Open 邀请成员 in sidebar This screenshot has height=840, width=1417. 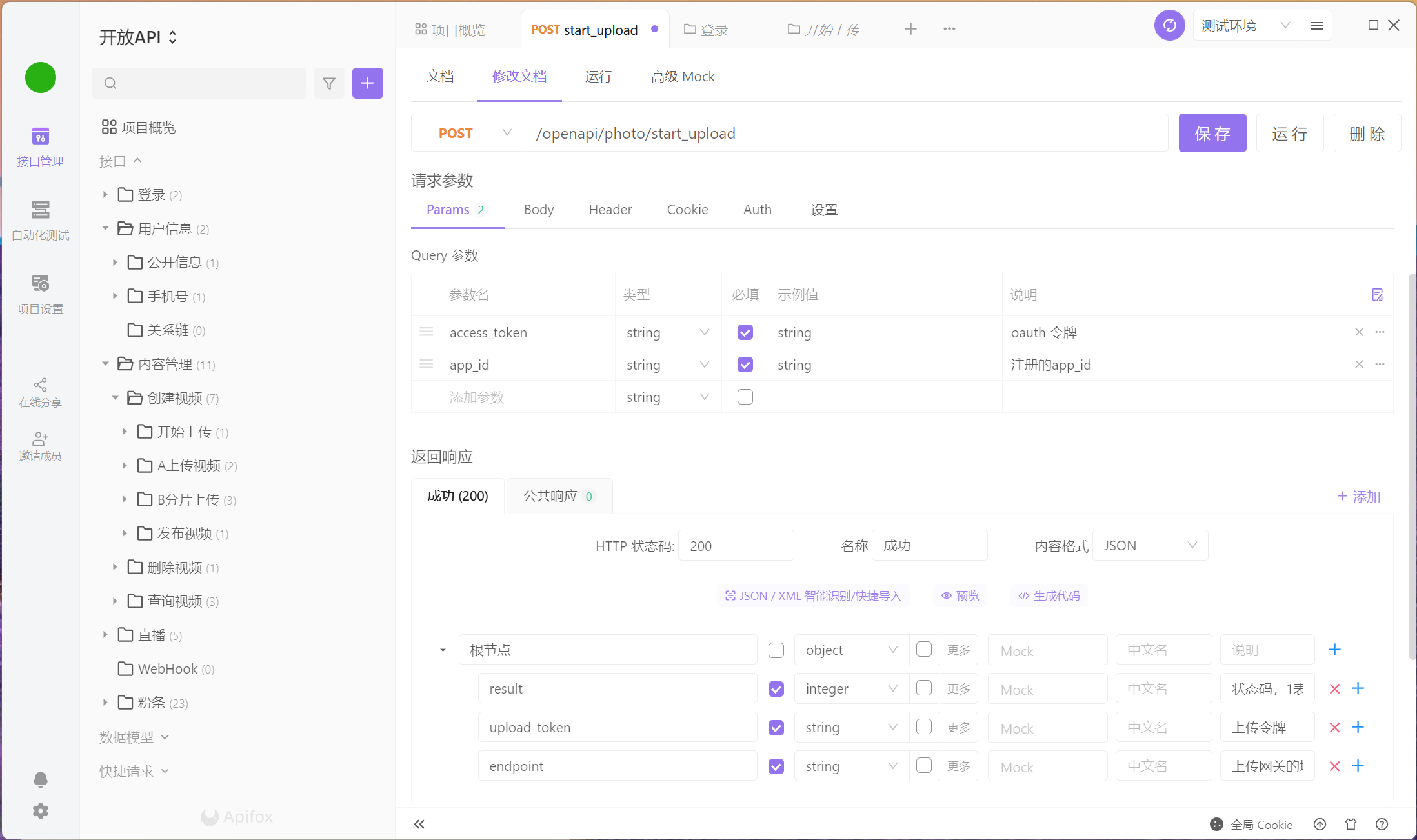(40, 446)
